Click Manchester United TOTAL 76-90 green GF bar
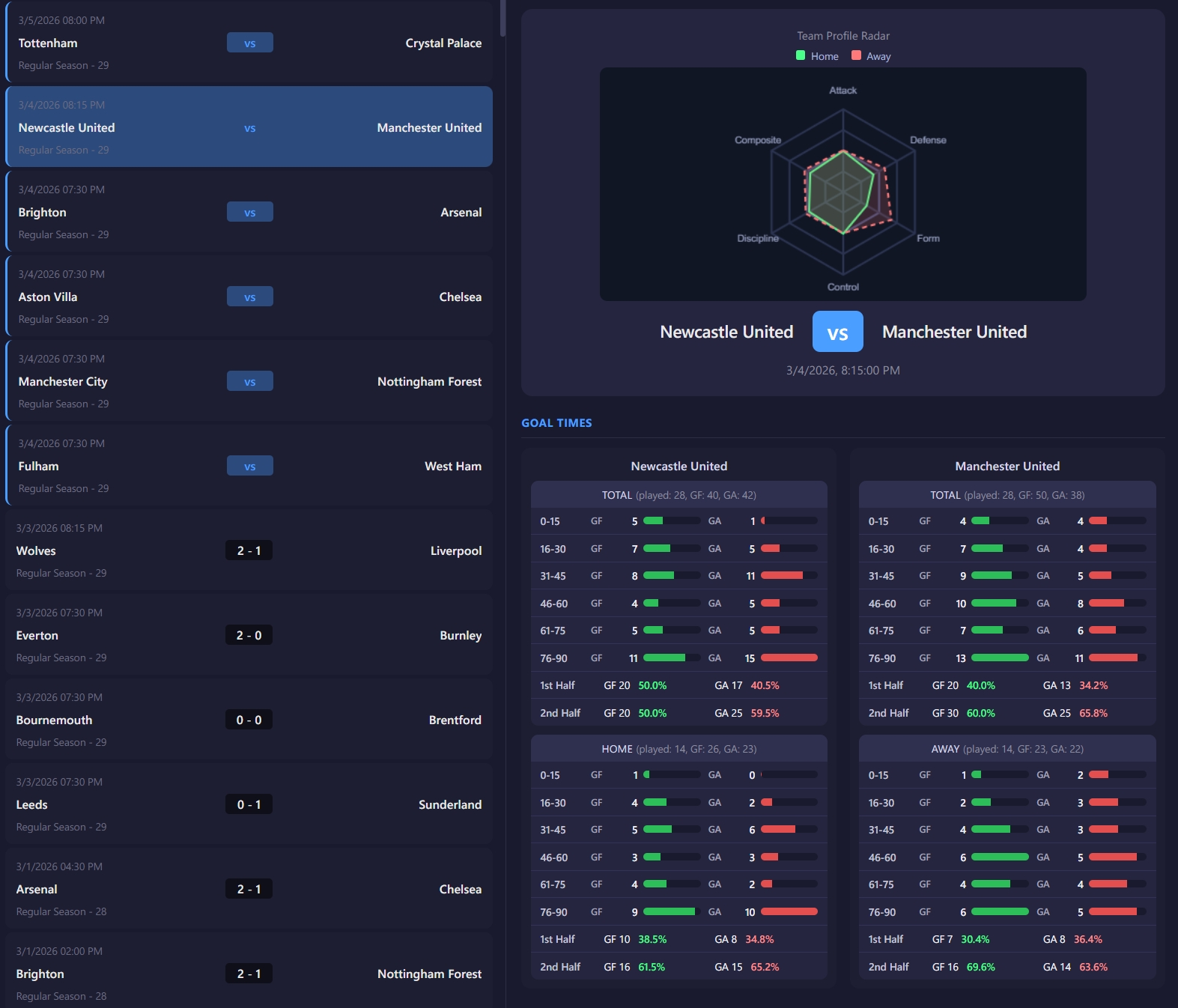The height and width of the screenshot is (1008, 1178). (1000, 658)
